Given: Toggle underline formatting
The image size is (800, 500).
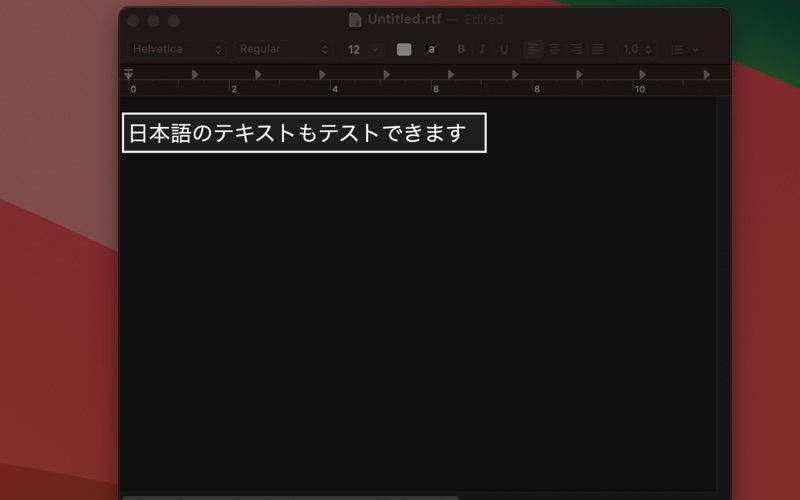Looking at the screenshot, I should pyautogui.click(x=504, y=49).
